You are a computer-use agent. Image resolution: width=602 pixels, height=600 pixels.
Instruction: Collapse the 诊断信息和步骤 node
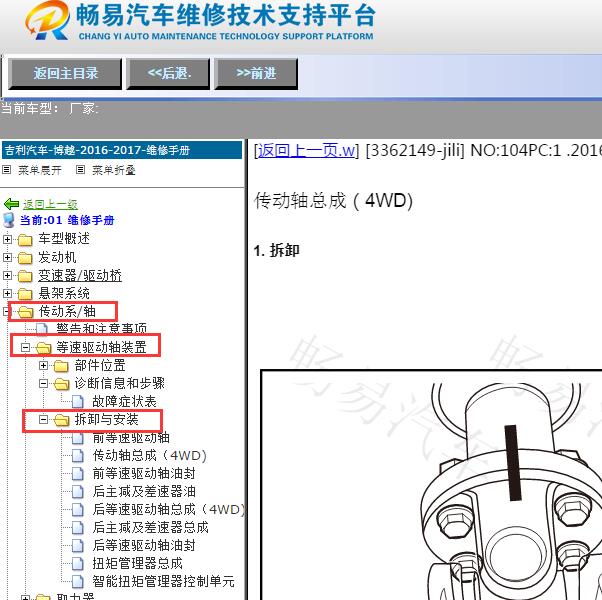click(x=43, y=383)
